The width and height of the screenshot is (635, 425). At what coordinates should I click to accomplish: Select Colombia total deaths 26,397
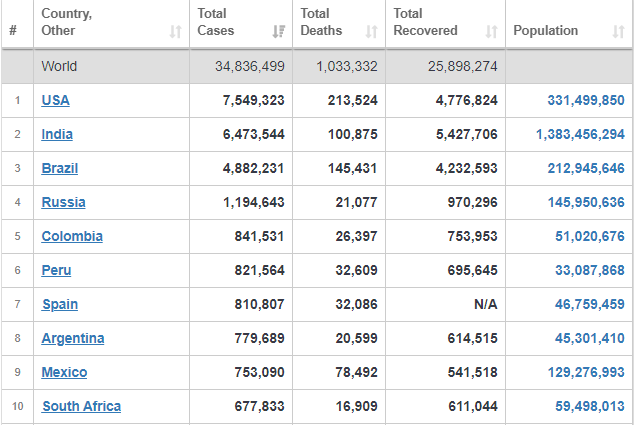356,236
